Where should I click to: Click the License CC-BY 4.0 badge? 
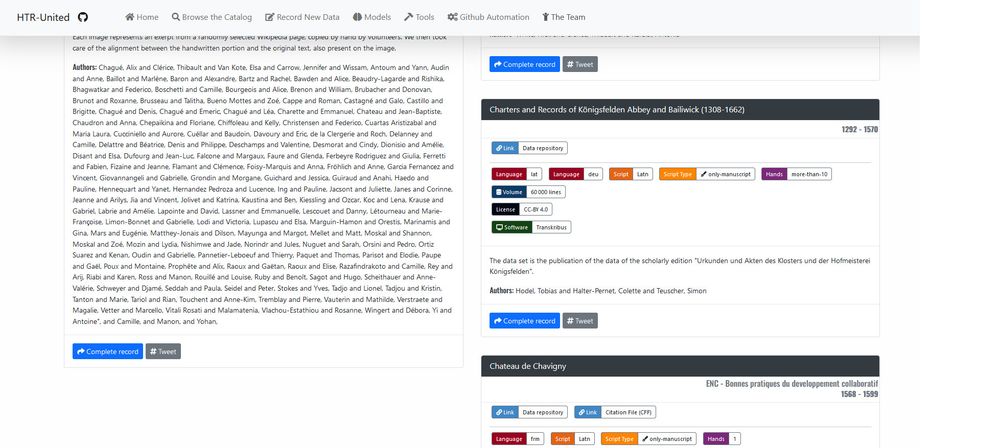(522, 209)
